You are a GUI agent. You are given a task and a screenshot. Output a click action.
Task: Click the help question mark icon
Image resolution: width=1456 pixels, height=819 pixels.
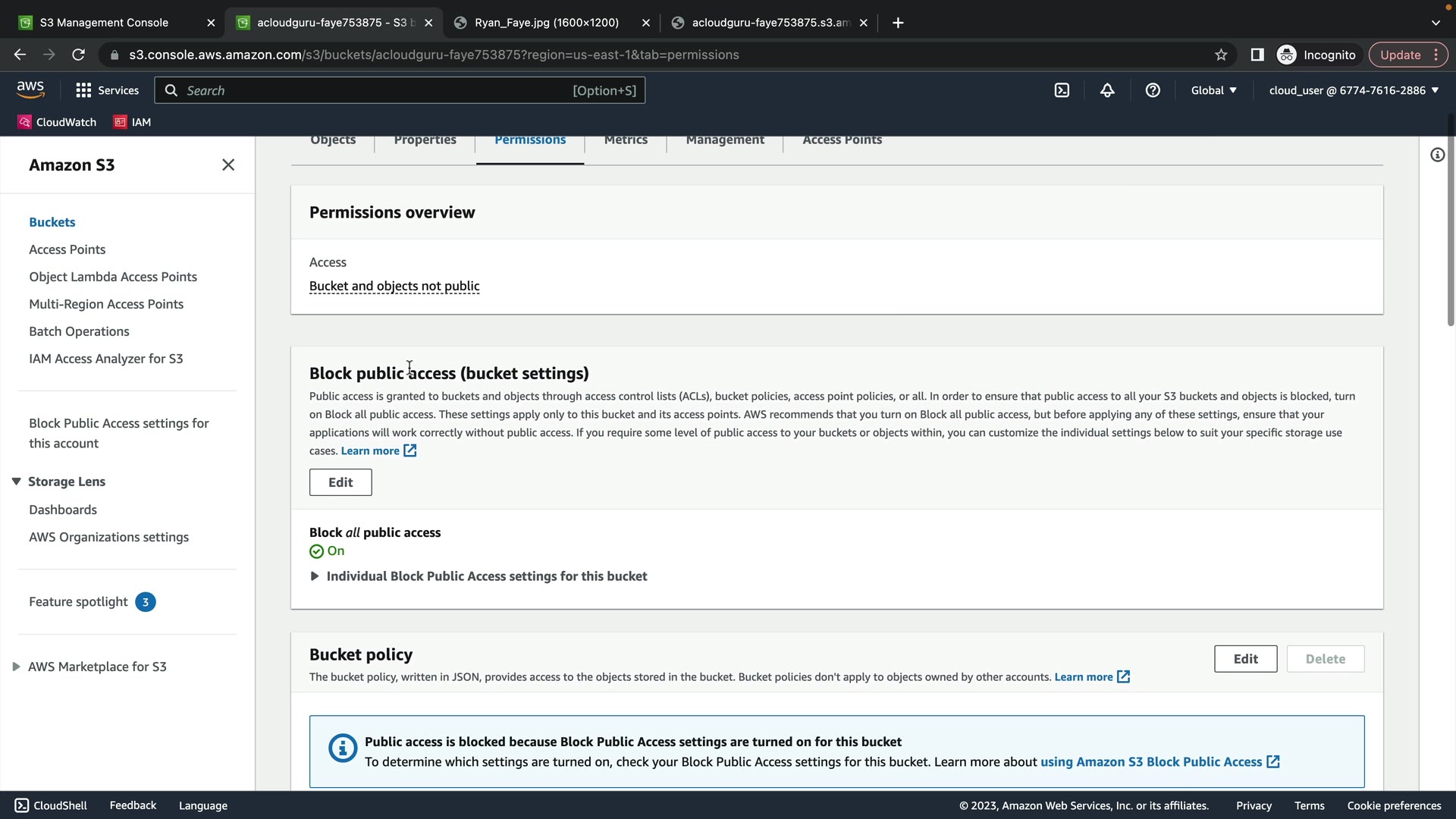pyautogui.click(x=1153, y=90)
